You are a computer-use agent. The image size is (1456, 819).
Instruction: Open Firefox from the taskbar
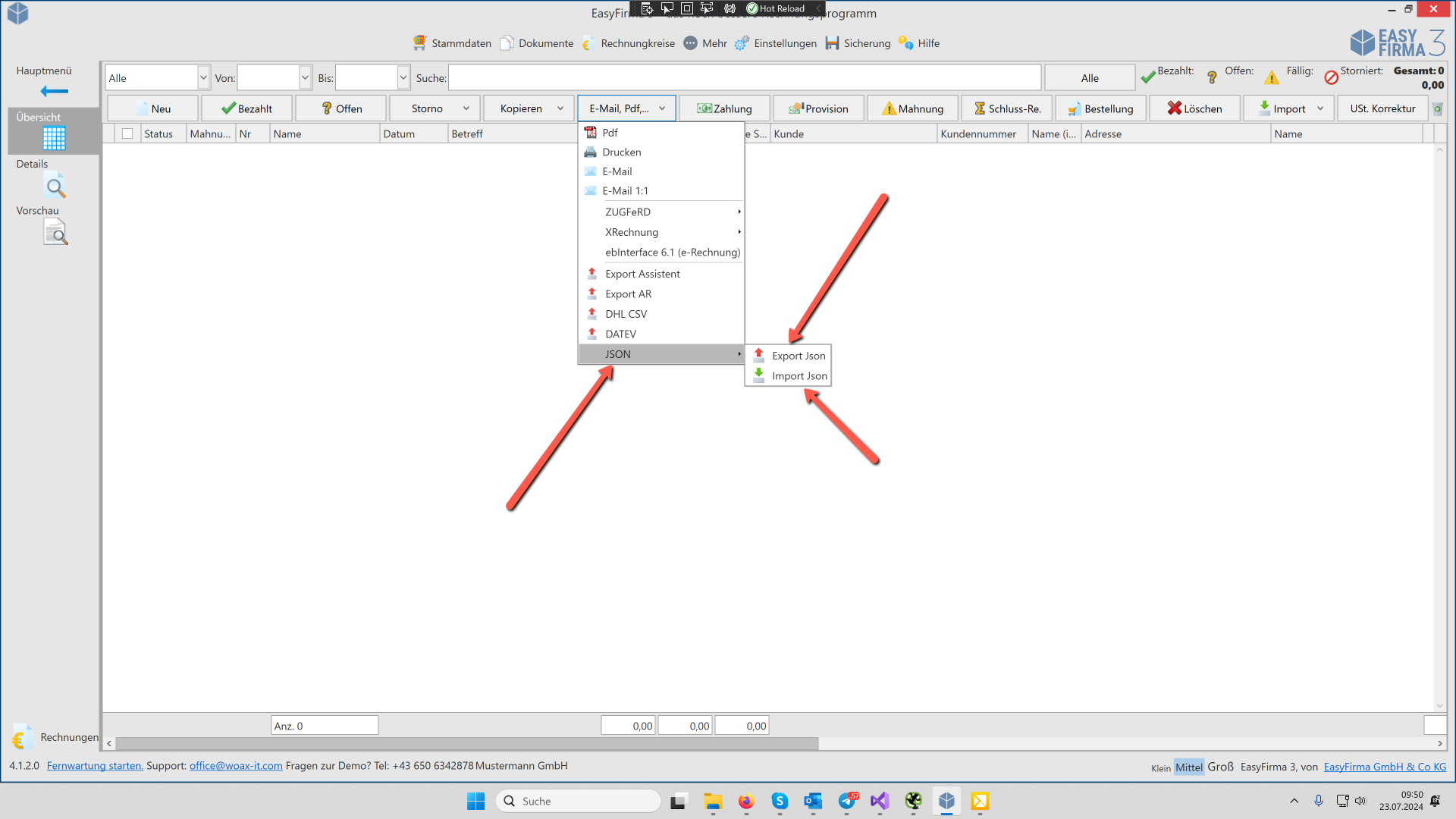tap(746, 801)
